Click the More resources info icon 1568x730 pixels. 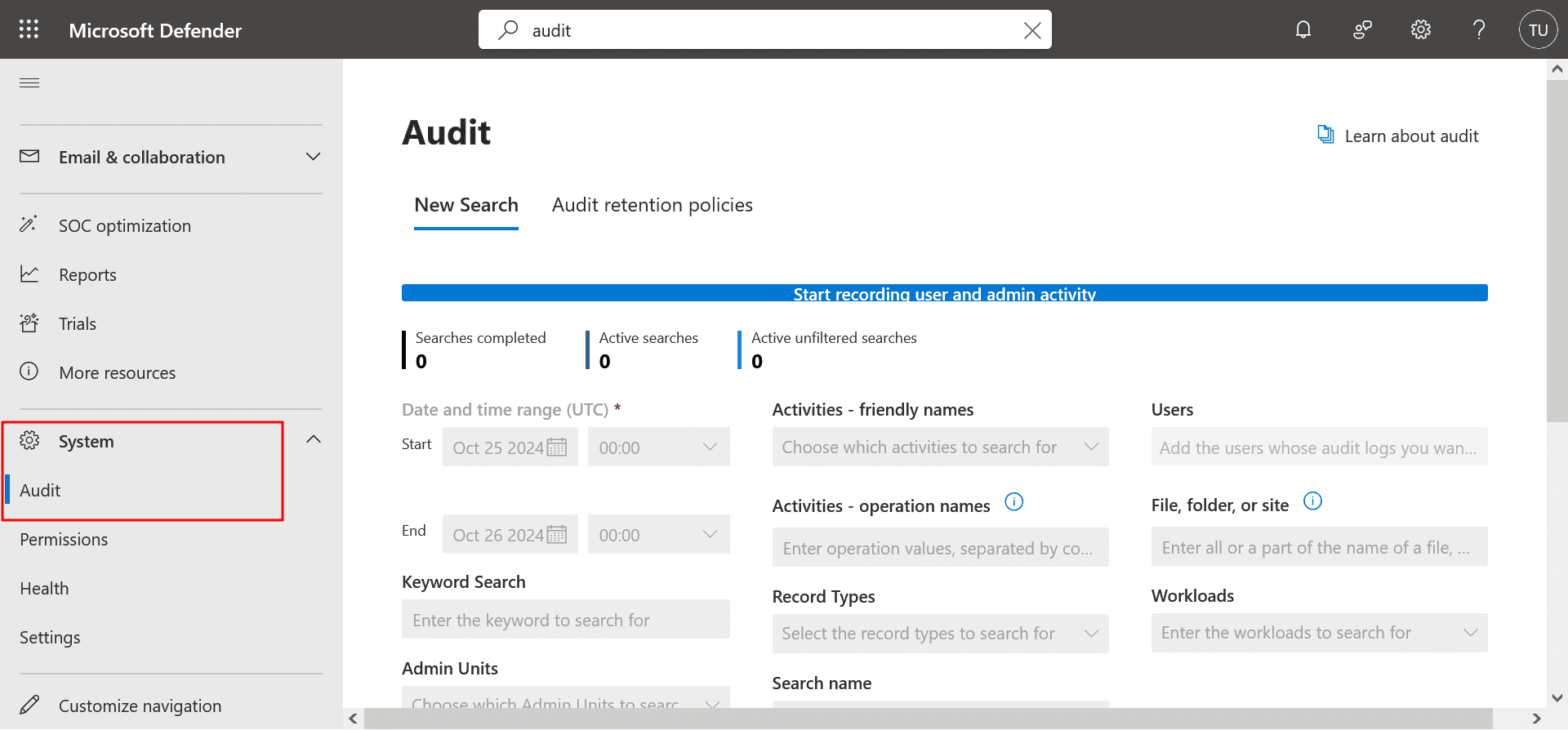tap(29, 372)
